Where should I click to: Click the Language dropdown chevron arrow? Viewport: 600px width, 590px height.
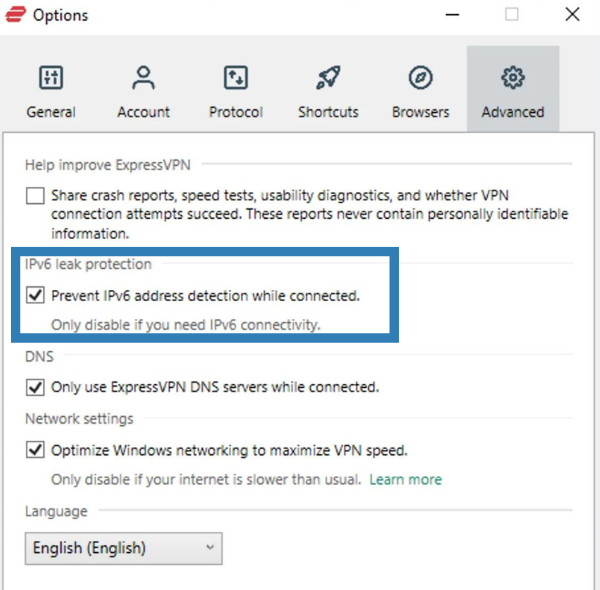[209, 548]
